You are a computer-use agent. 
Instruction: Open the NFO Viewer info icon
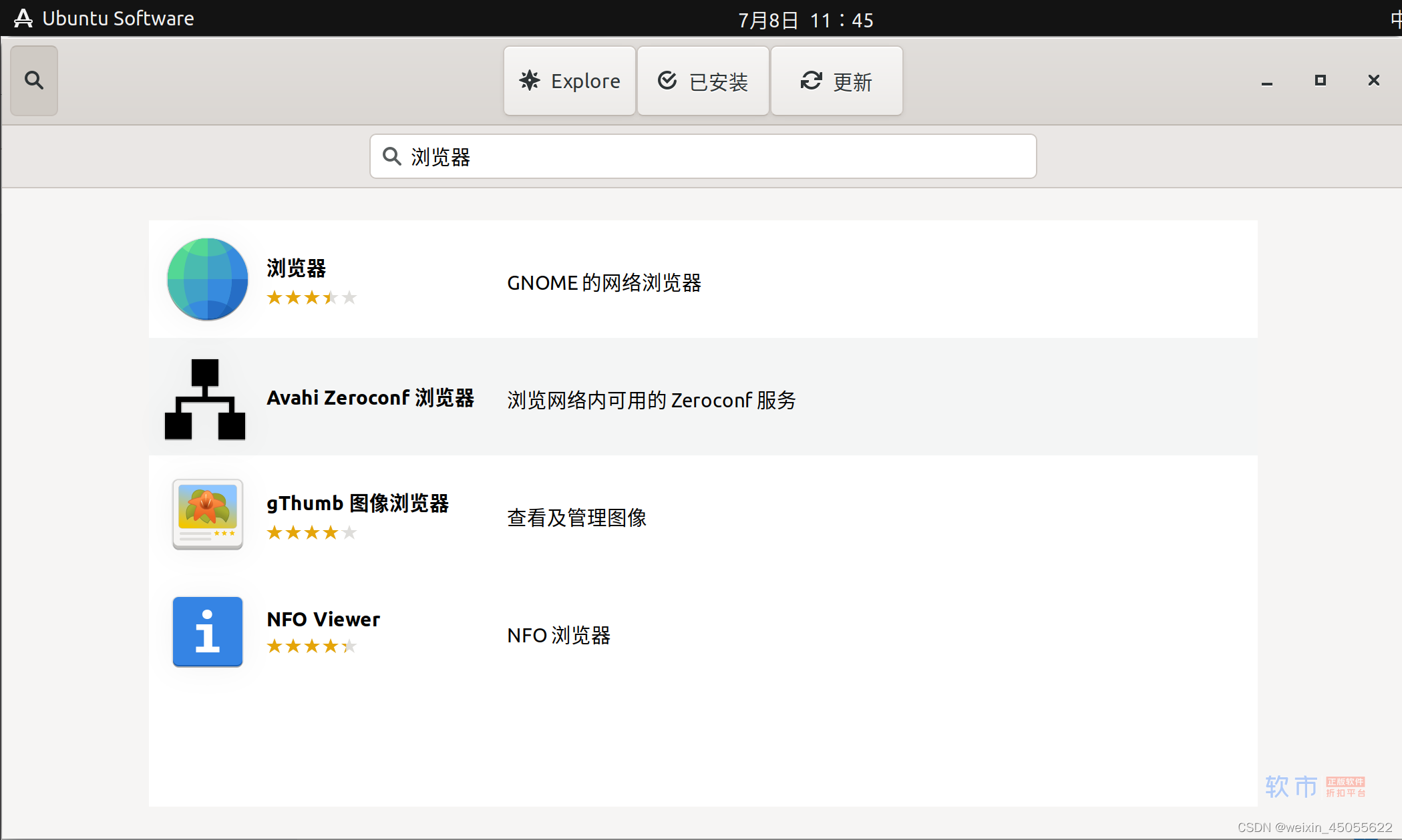208,632
